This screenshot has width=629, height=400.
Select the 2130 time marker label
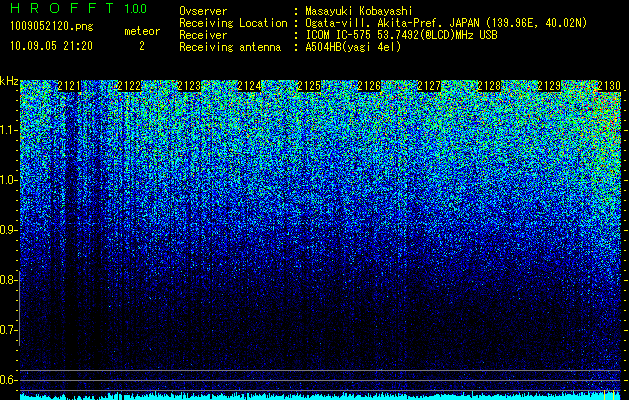click(609, 86)
